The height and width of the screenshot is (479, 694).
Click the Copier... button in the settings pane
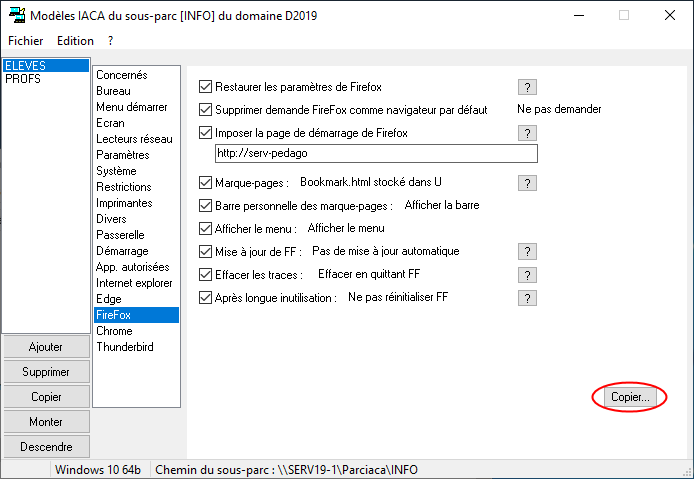pyautogui.click(x=630, y=397)
